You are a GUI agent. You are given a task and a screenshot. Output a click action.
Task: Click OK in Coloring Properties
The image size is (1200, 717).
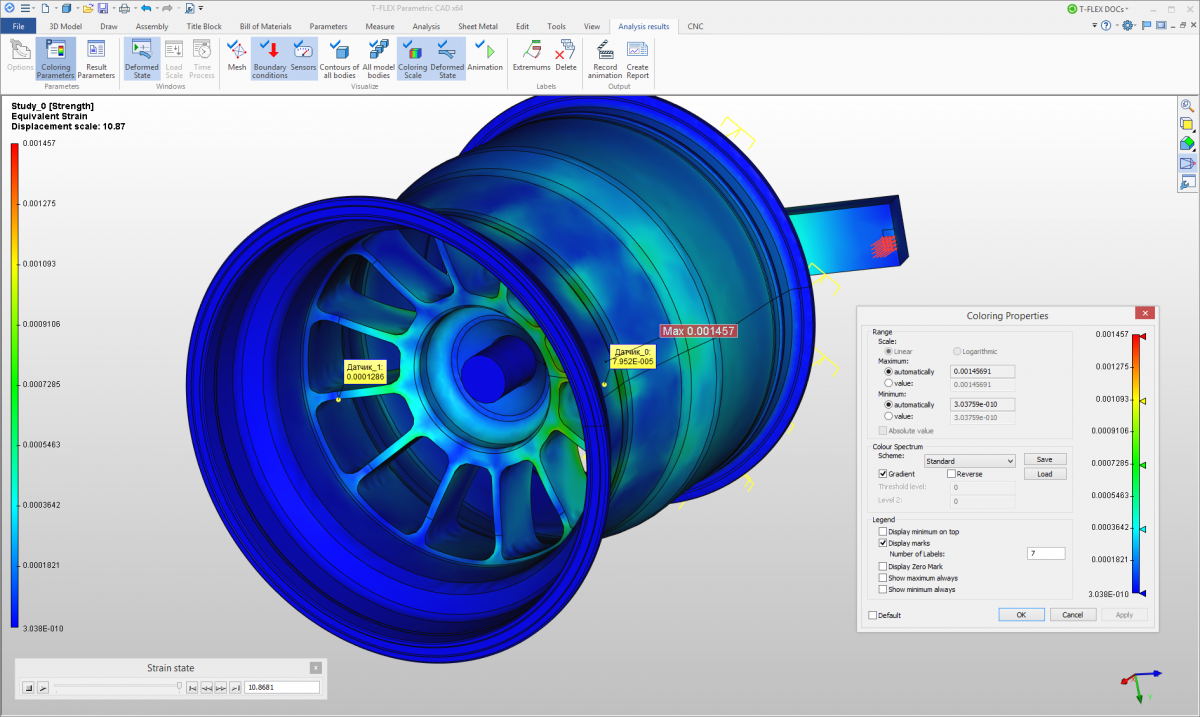1021,615
